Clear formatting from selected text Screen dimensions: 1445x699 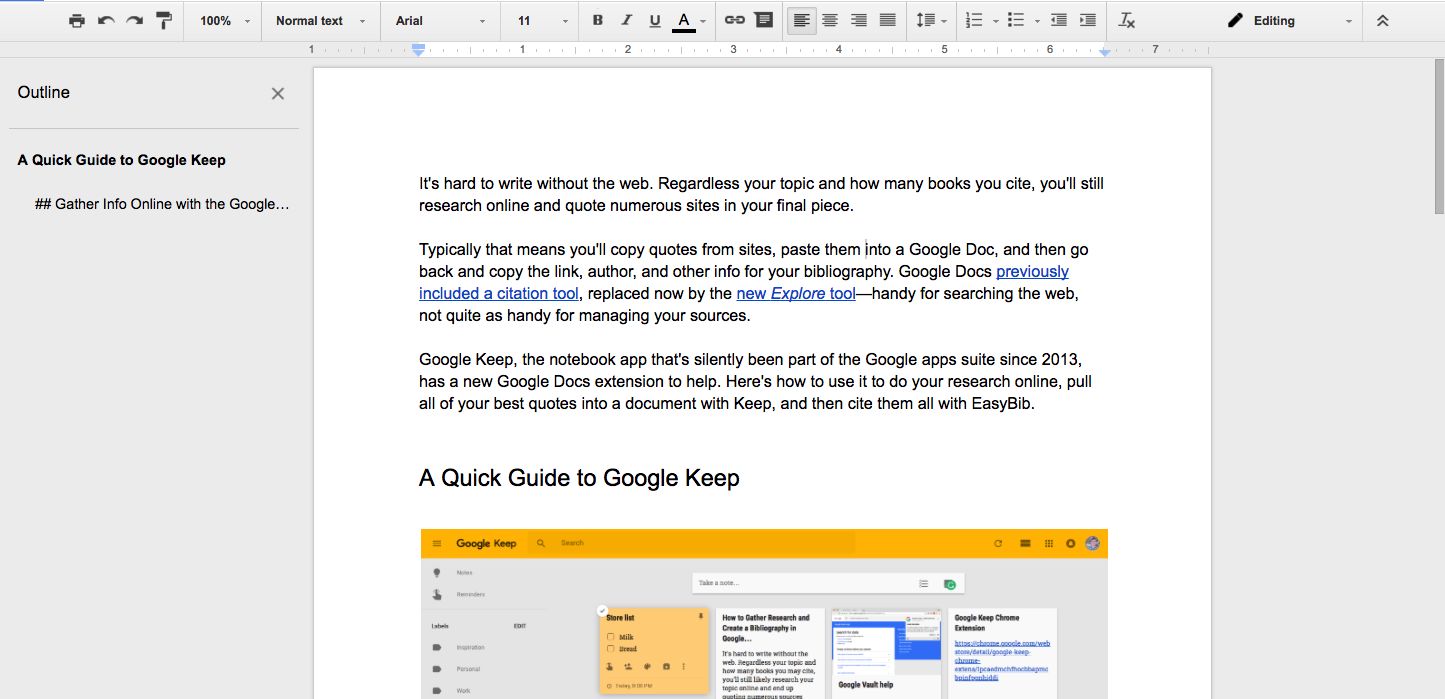pos(1127,20)
